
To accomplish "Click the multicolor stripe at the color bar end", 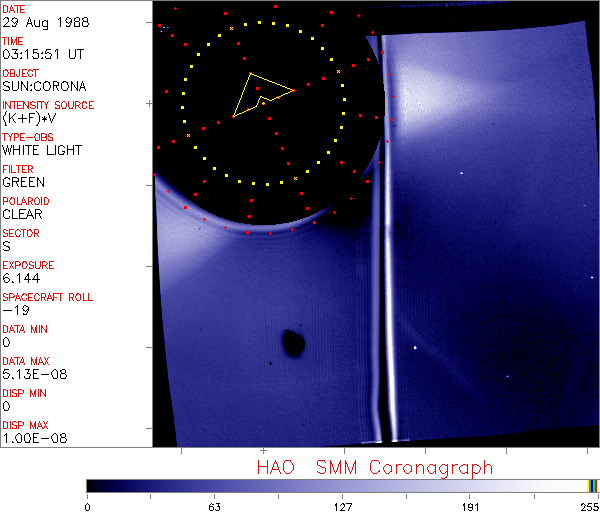I will [592, 486].
